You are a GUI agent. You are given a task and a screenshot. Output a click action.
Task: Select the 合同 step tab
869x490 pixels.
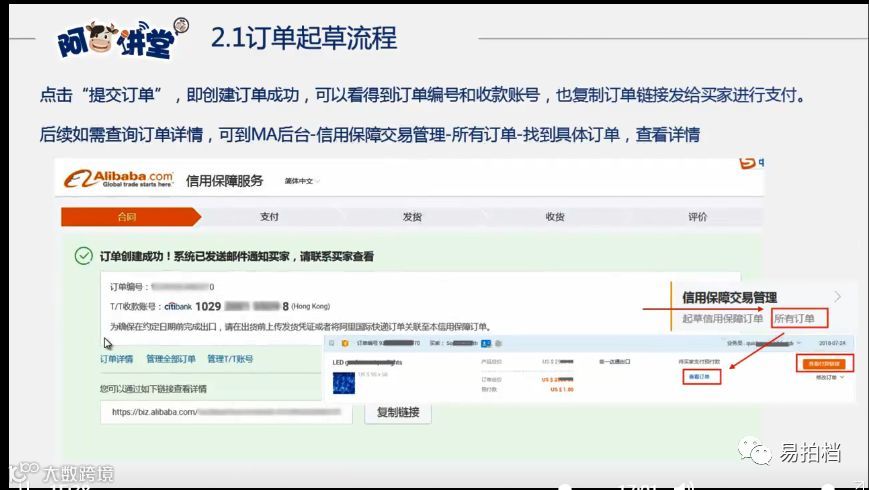pyautogui.click(x=130, y=217)
